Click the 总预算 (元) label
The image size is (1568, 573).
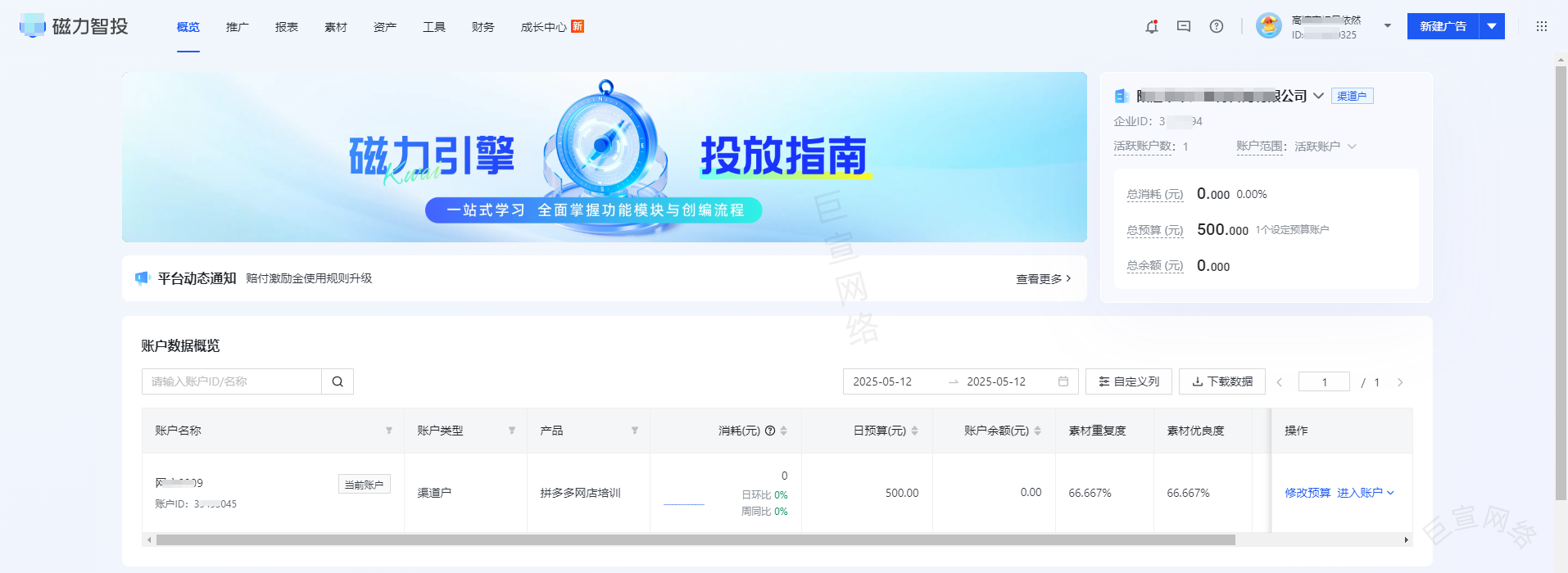tap(1155, 231)
